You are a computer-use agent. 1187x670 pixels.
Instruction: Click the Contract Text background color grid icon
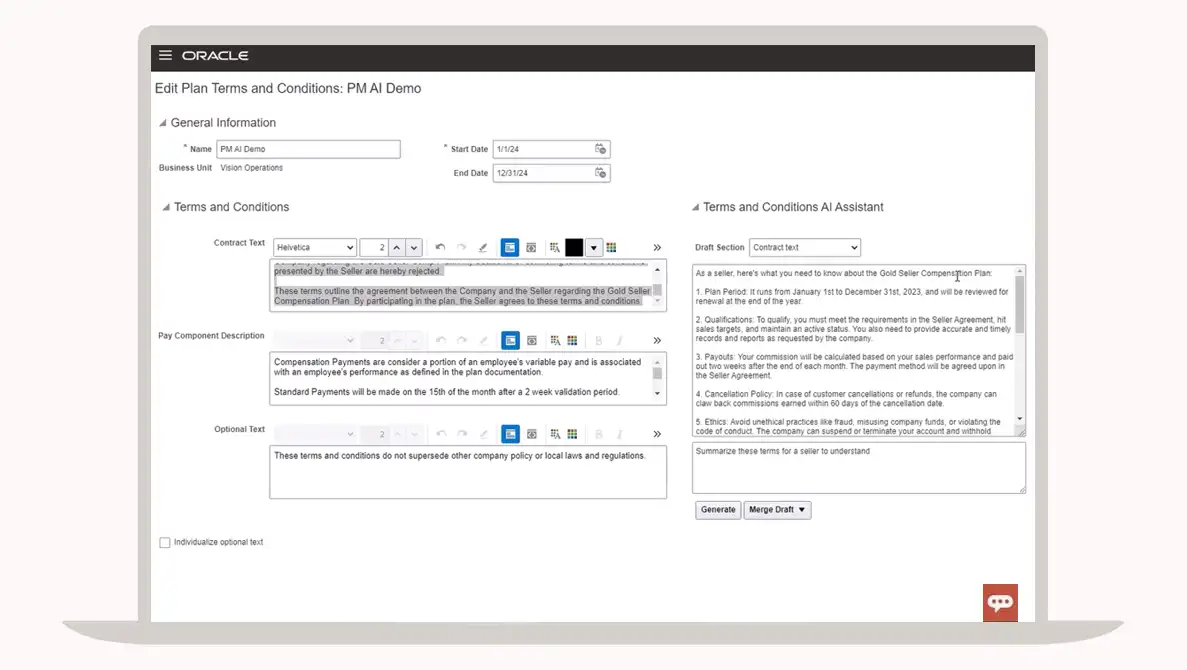click(611, 247)
